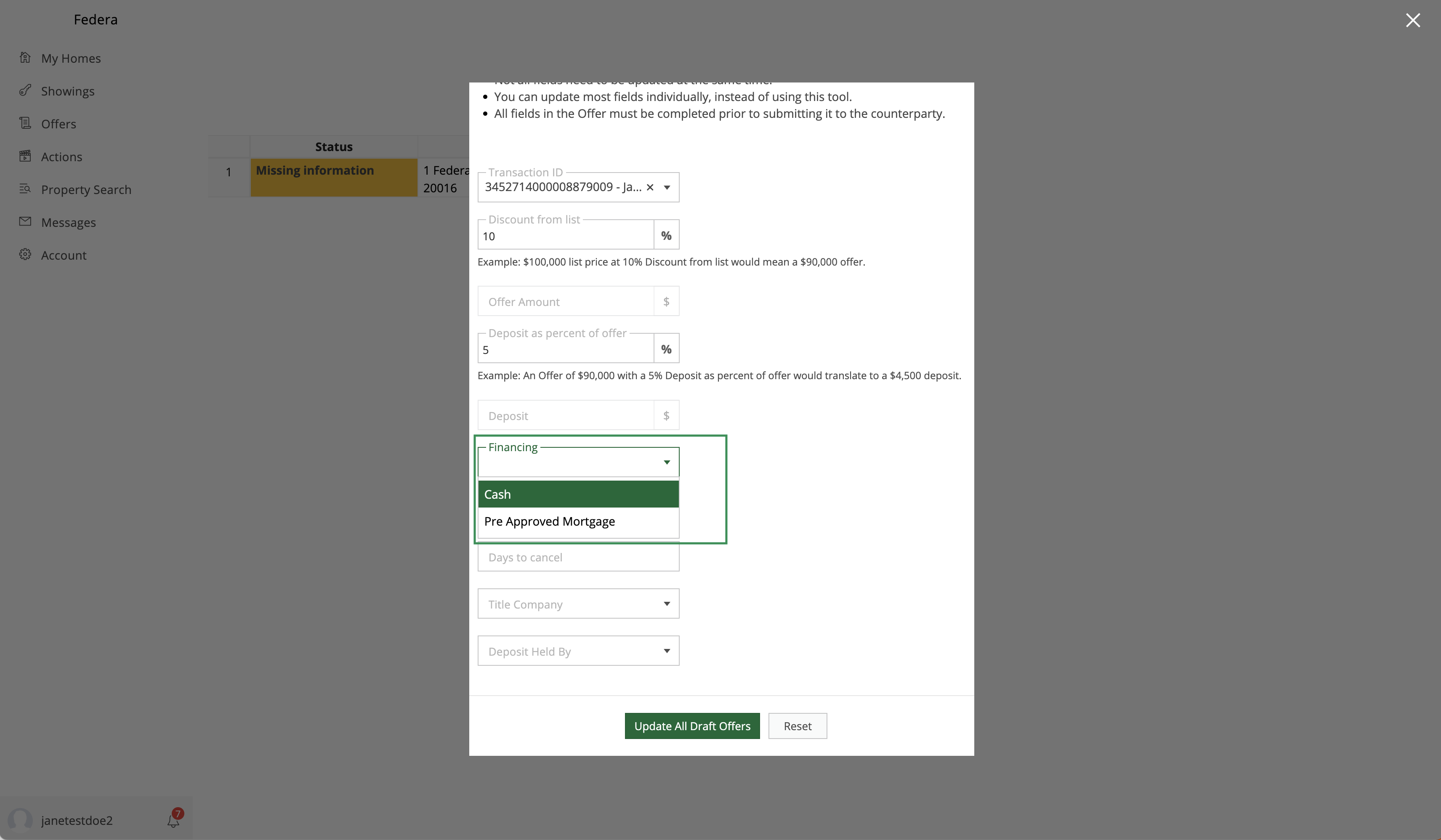Expand the Title Company dropdown
Viewport: 1441px width, 840px height.
(x=578, y=603)
